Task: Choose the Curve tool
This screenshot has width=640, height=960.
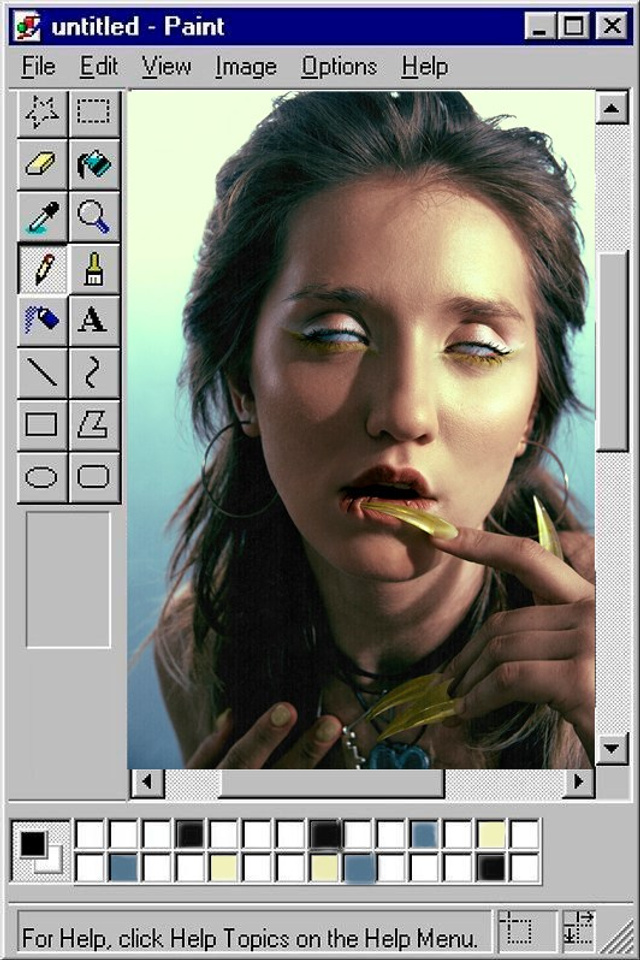Action: (x=94, y=373)
